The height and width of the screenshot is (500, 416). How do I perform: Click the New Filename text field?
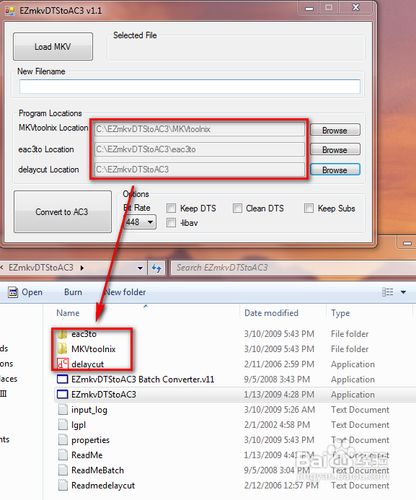(190, 87)
